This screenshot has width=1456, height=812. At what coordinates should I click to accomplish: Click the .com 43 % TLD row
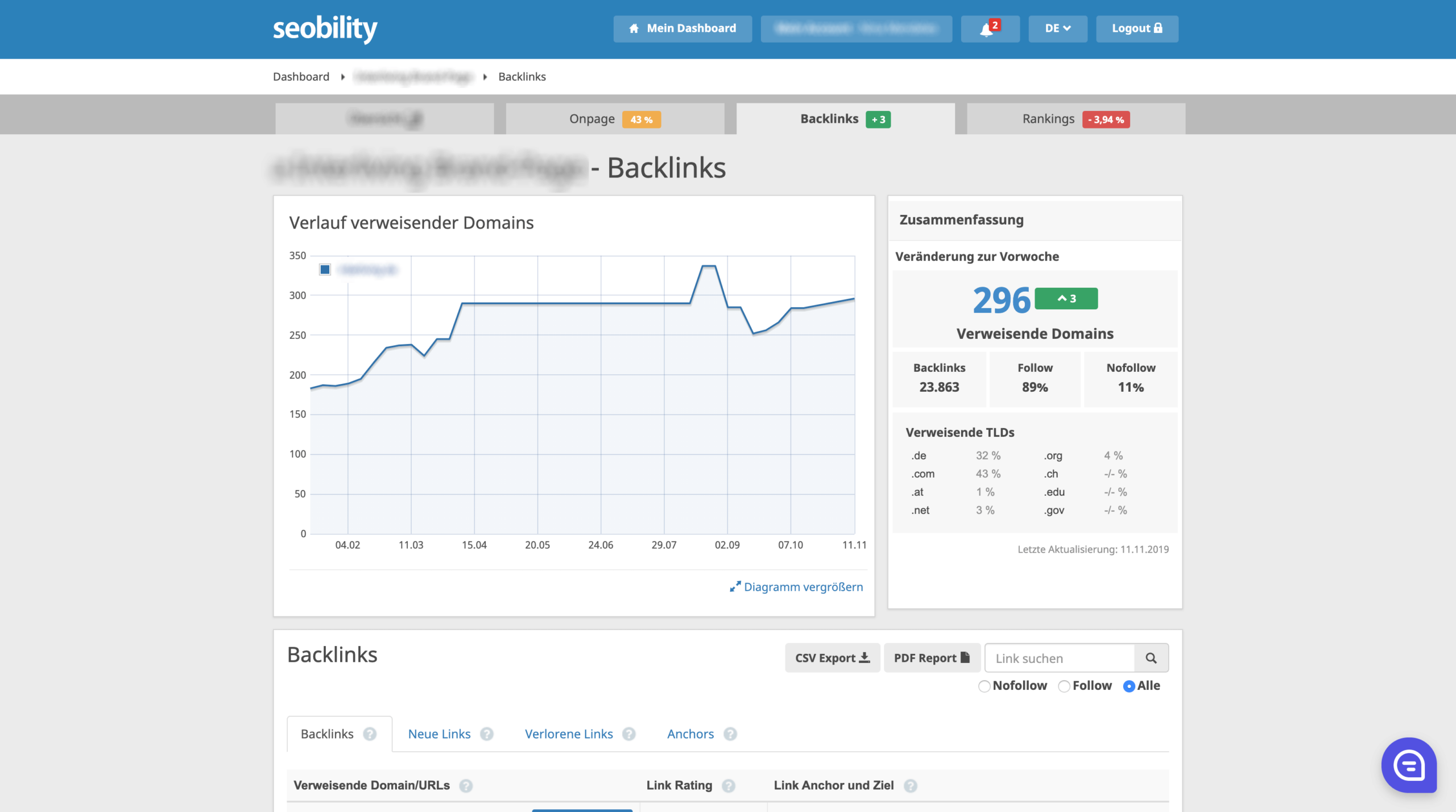tap(956, 474)
